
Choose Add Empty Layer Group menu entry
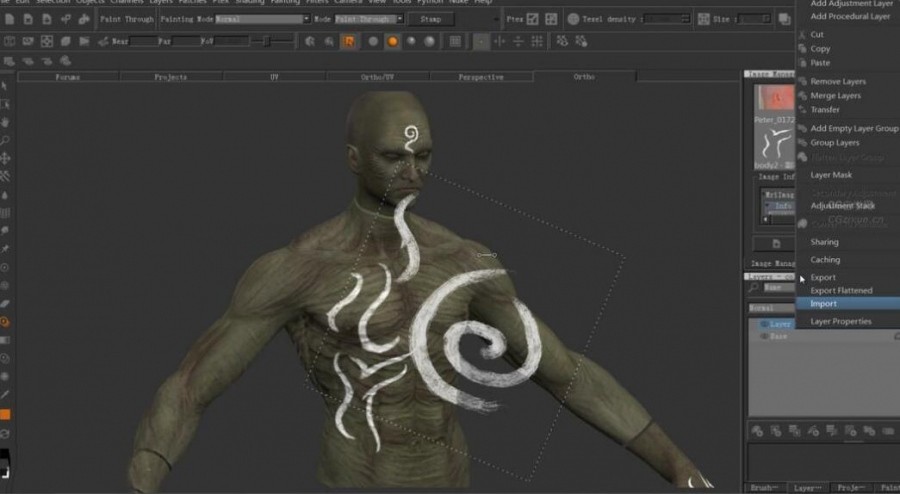[854, 129]
